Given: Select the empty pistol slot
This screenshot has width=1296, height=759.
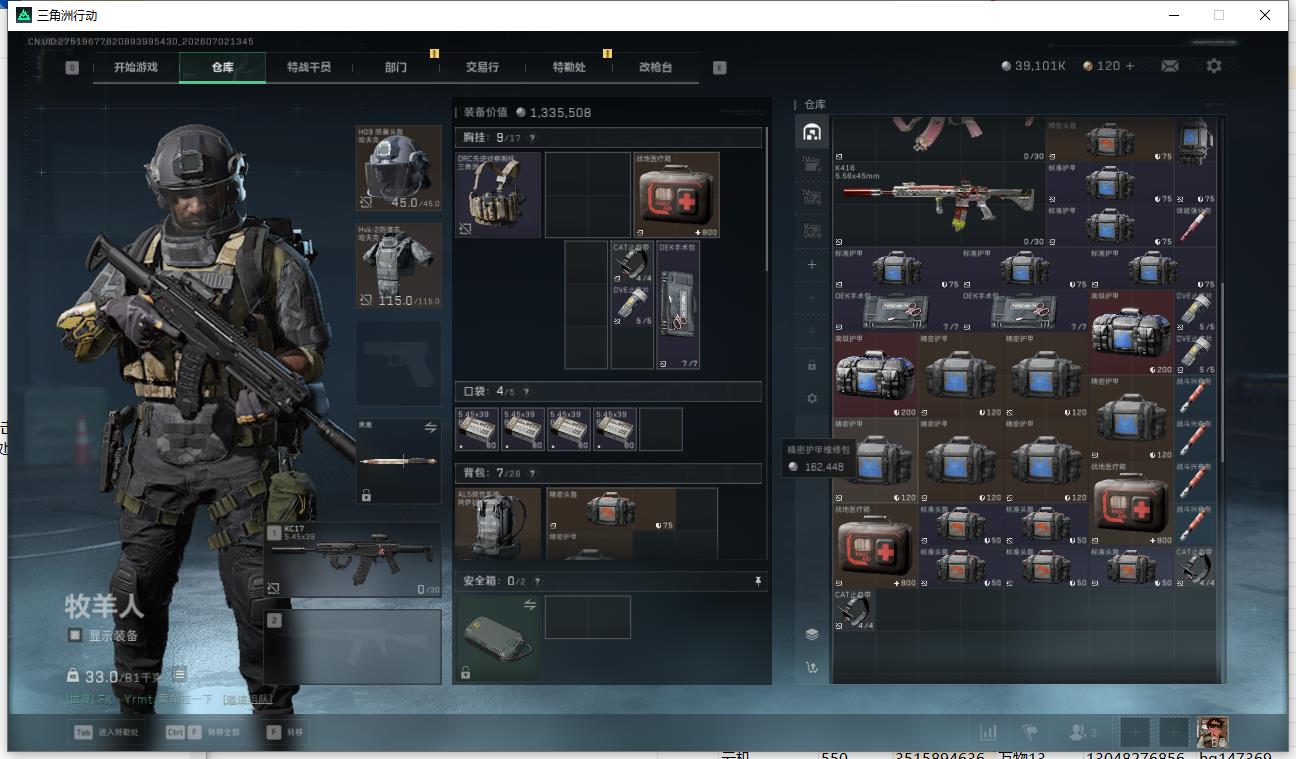Looking at the screenshot, I should pyautogui.click(x=399, y=363).
